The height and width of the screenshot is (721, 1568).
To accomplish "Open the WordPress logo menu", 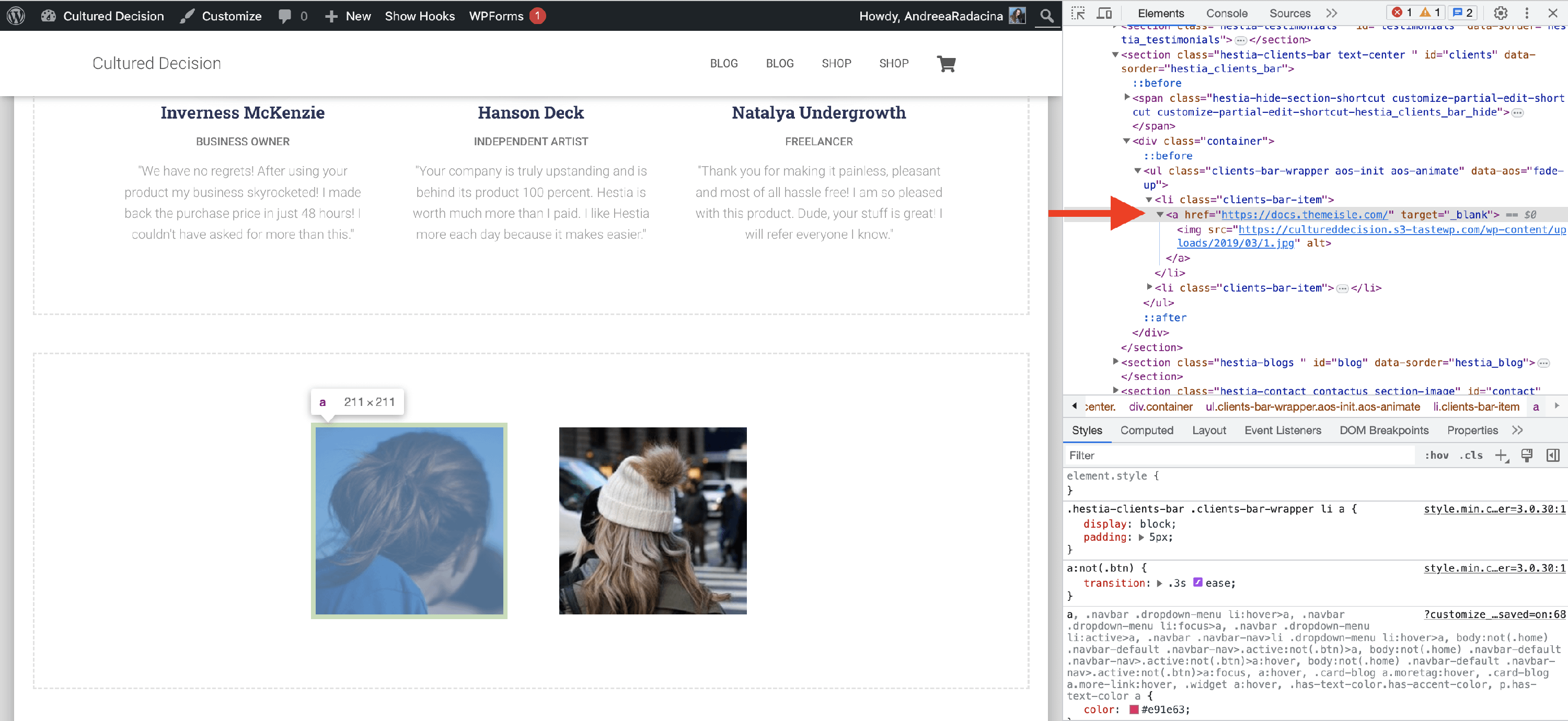I will [x=16, y=16].
